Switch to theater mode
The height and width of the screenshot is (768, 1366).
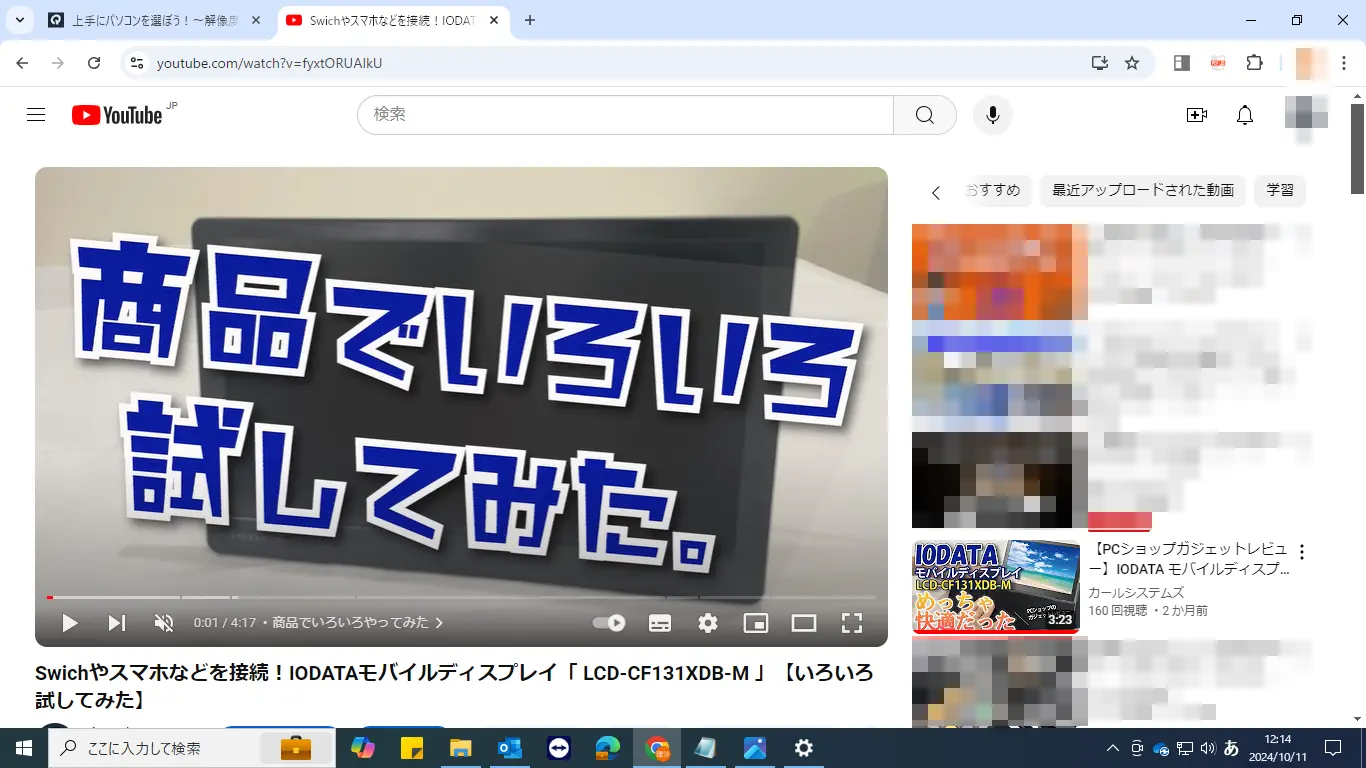[804, 623]
